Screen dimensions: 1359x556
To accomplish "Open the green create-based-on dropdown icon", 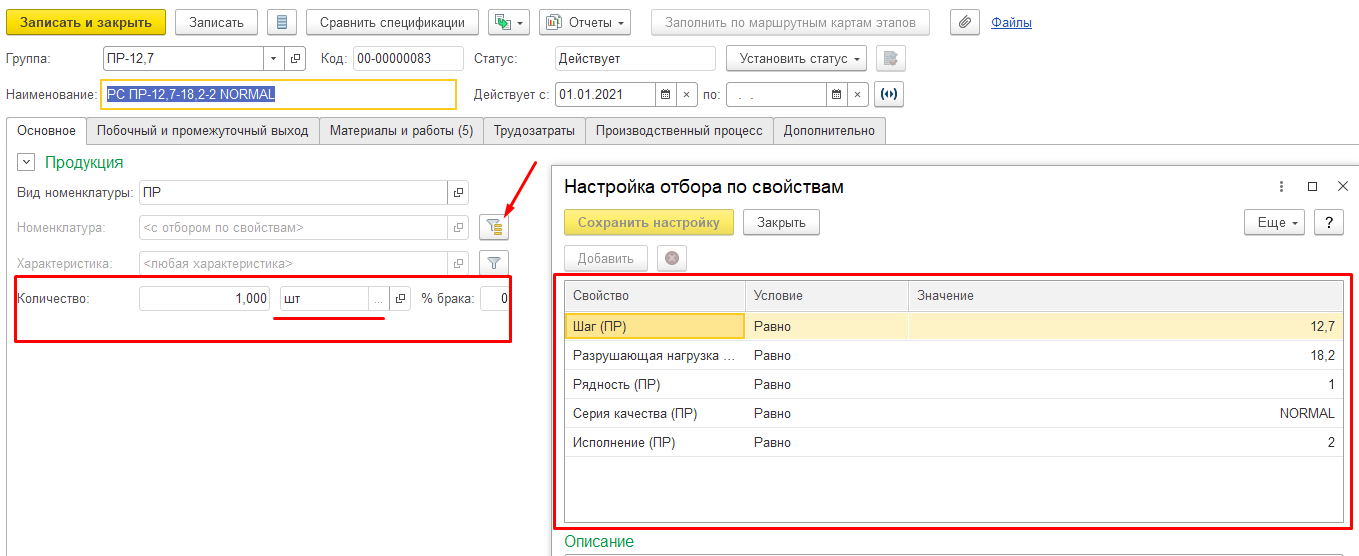I will pos(509,22).
